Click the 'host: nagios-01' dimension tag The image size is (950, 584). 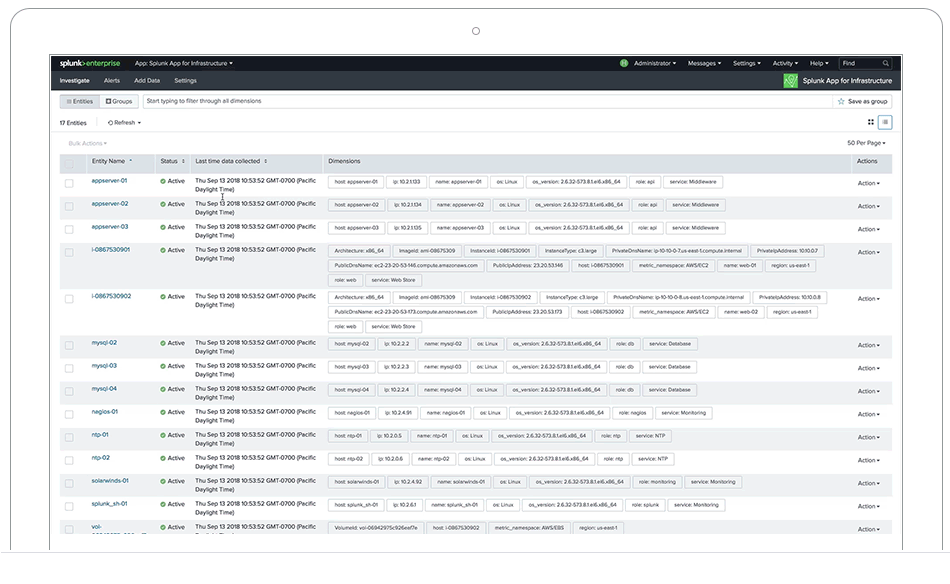pyautogui.click(x=352, y=413)
